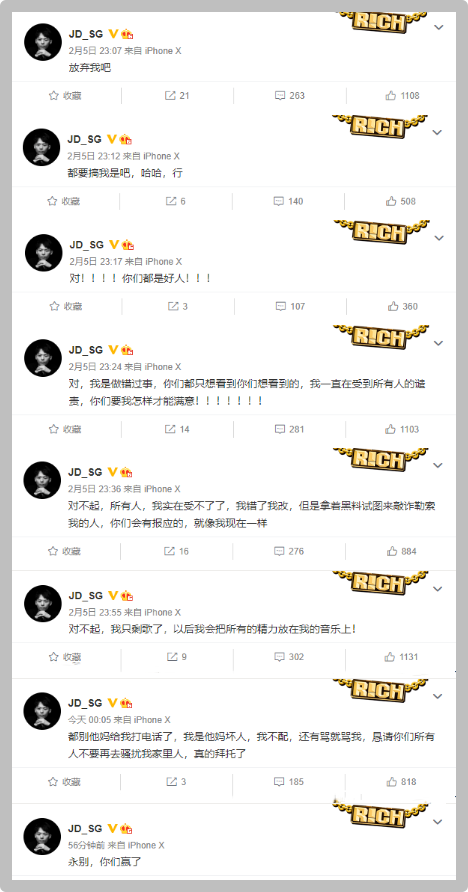Open comments with 276 on 23:36 post
468x892 pixels.
coord(289,551)
